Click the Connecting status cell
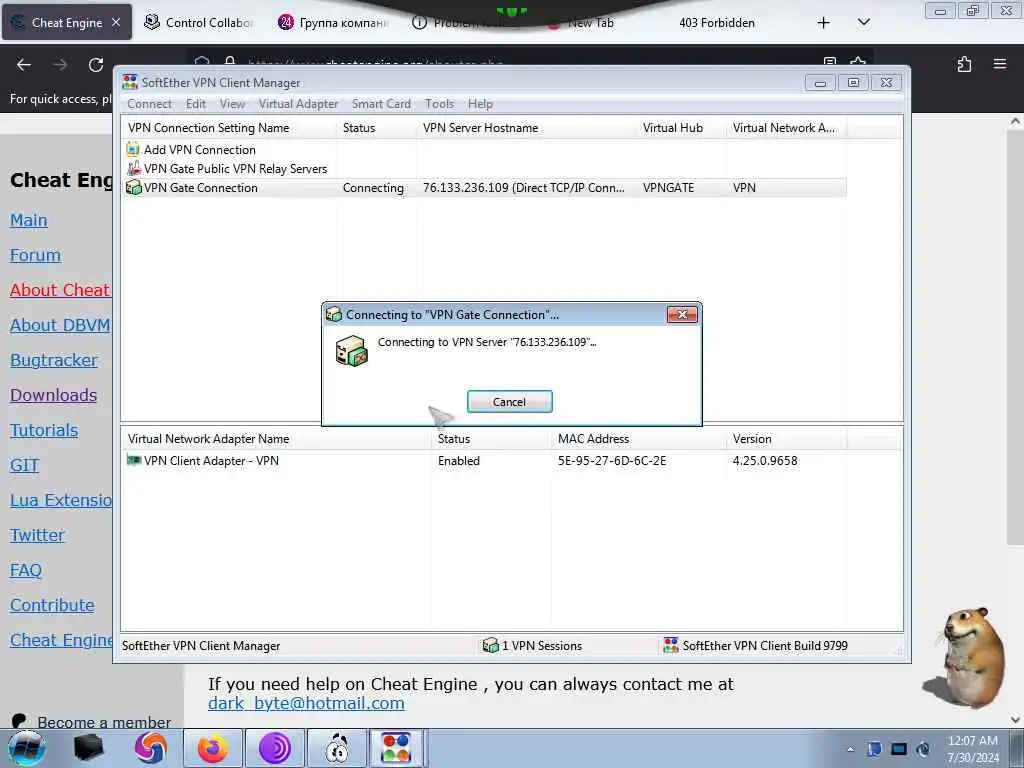 click(373, 187)
